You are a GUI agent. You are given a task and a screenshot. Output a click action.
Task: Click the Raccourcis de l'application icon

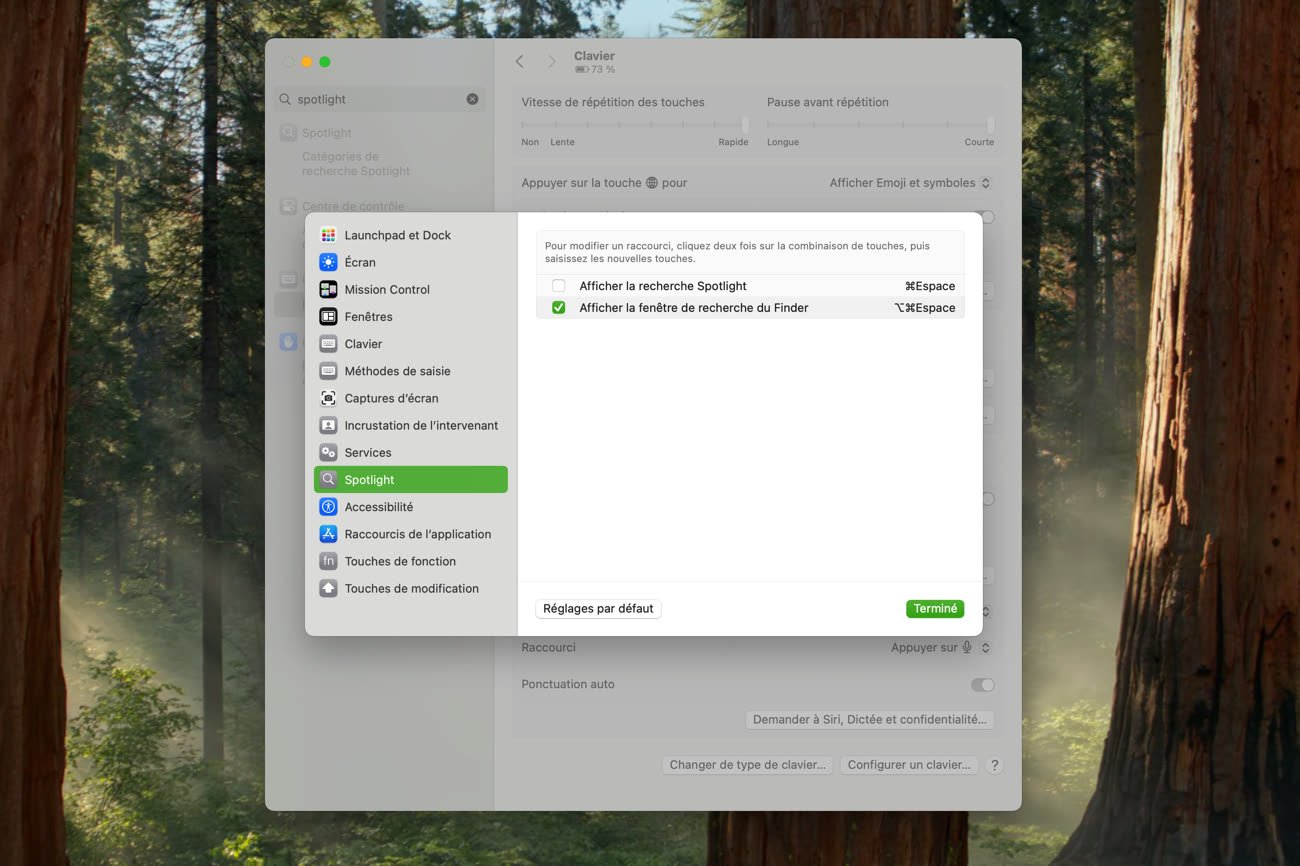click(328, 534)
